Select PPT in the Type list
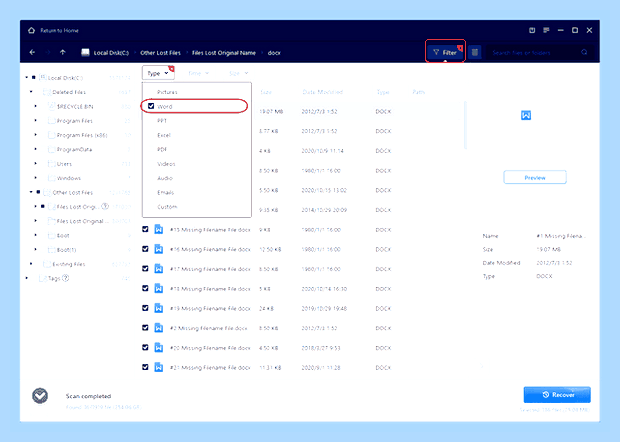This screenshot has height=442, width=620. click(x=162, y=121)
